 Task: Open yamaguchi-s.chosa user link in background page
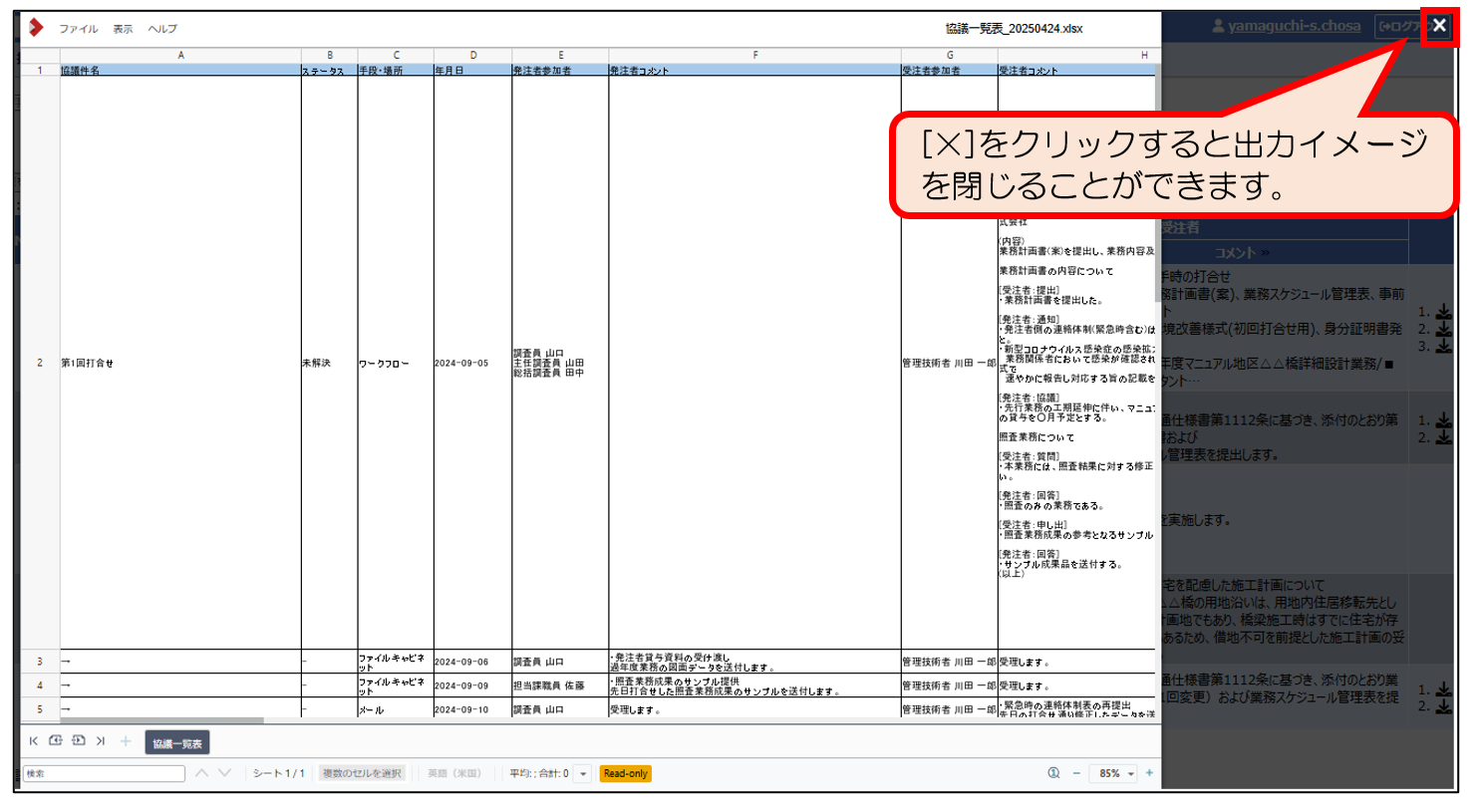(1294, 26)
